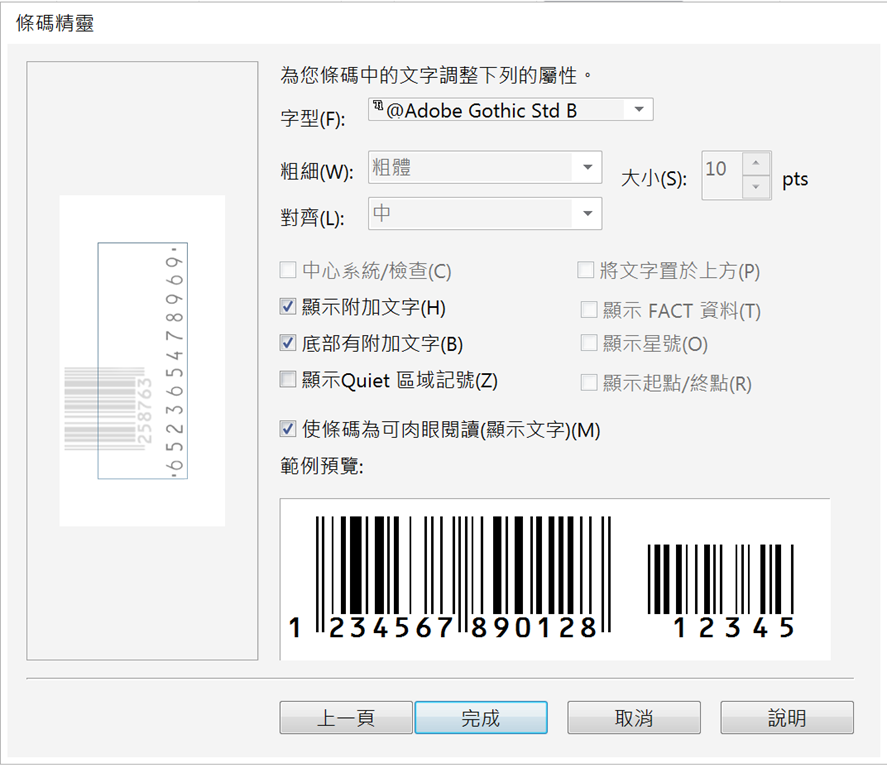The width and height of the screenshot is (887, 768).
Task: Click the 大小 size input field
Action: [x=722, y=175]
